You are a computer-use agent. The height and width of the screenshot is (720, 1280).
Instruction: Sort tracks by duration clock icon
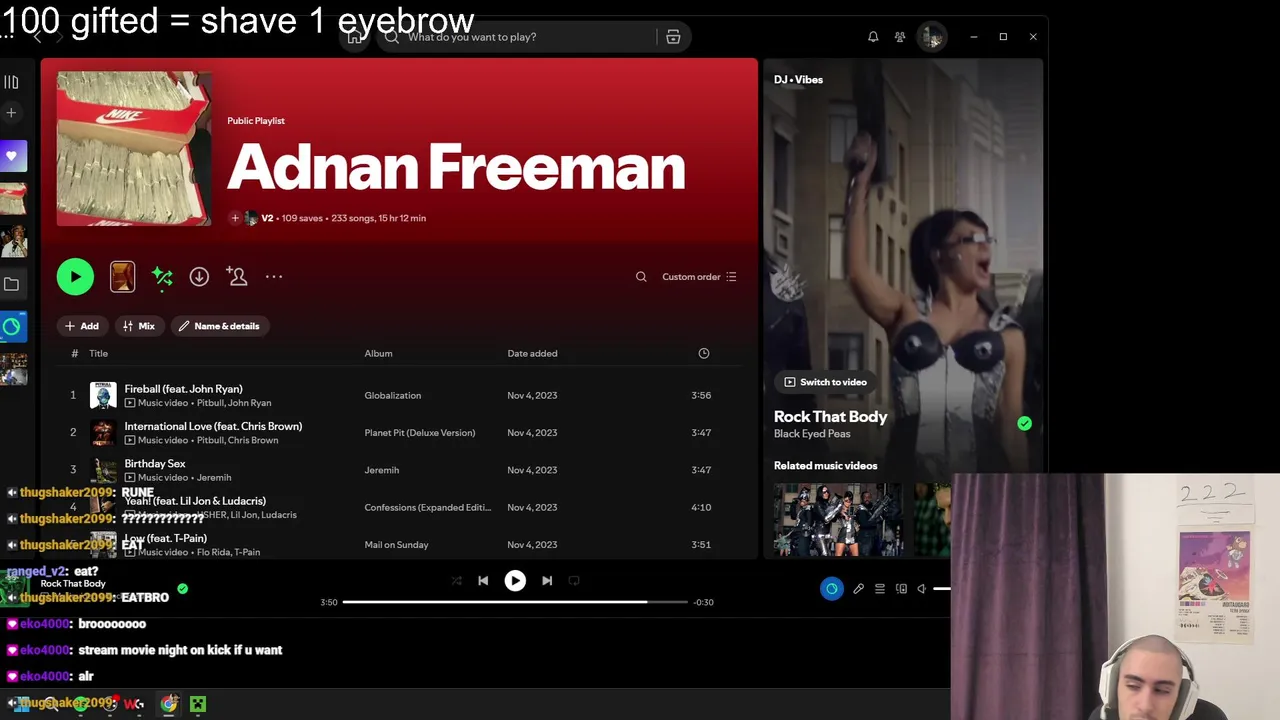(704, 353)
